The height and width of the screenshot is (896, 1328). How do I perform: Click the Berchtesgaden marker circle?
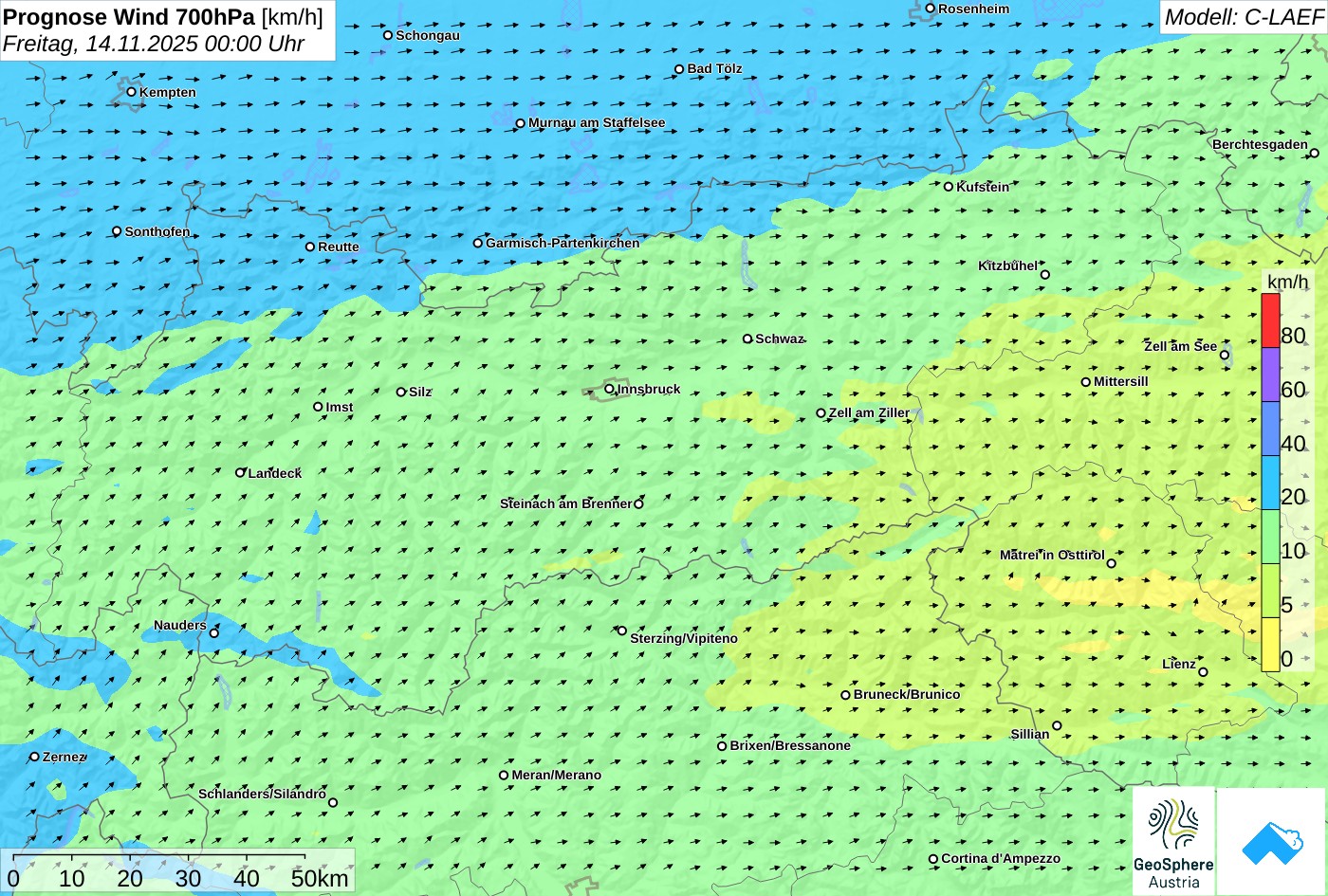click(1315, 153)
